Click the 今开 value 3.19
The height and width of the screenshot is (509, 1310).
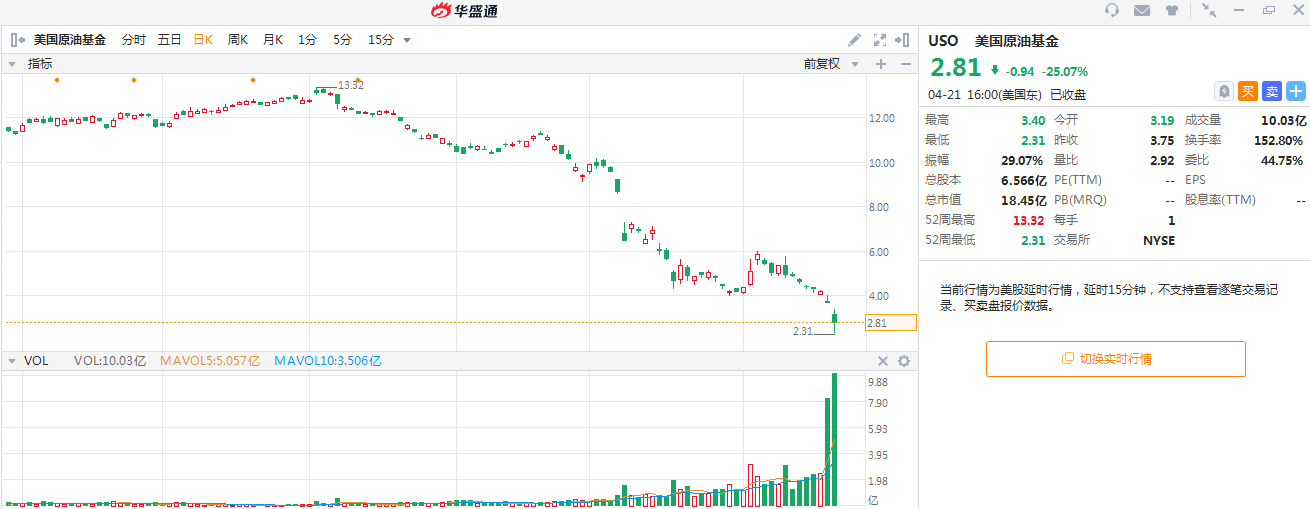point(1162,120)
